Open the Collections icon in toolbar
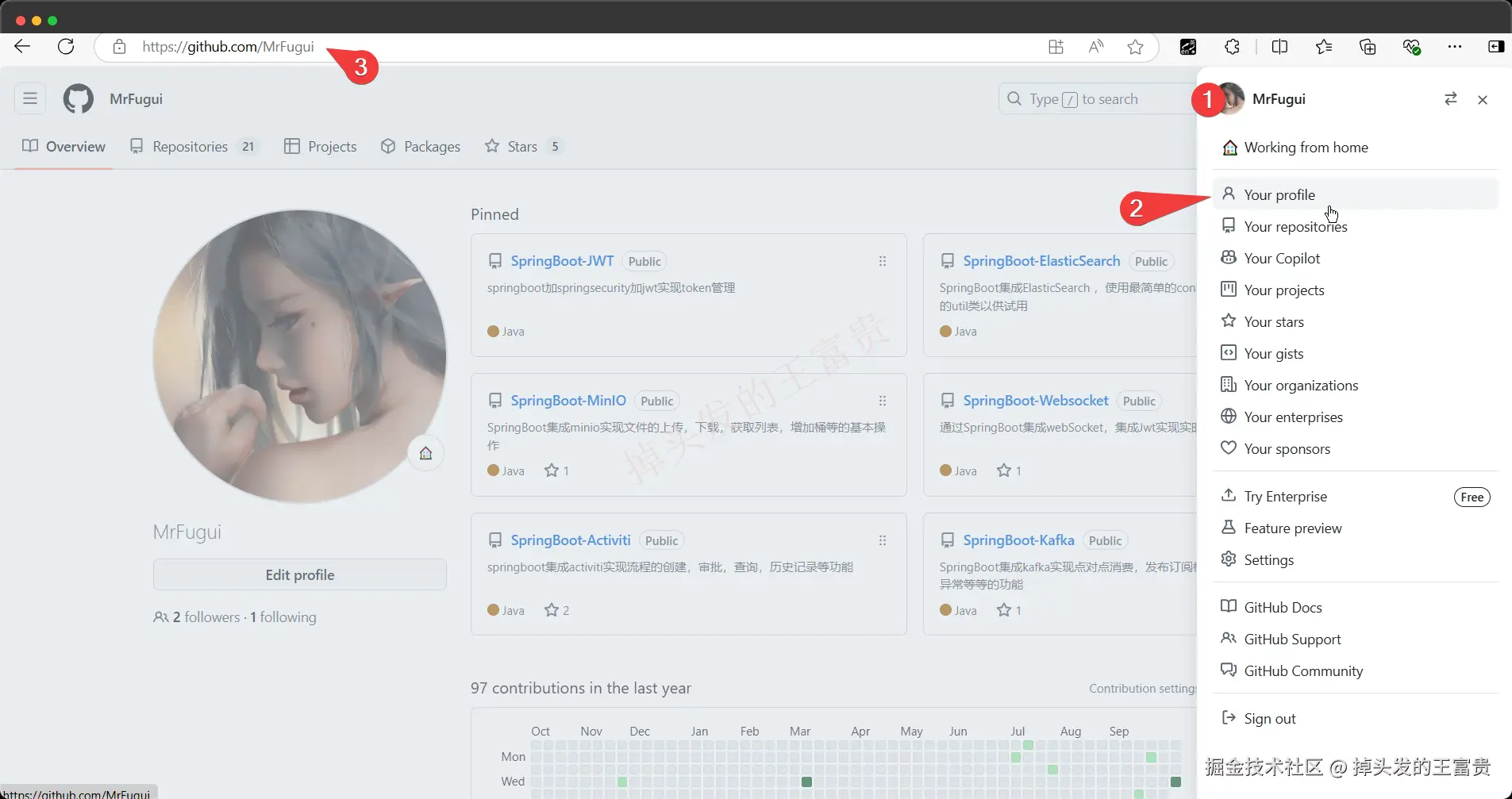Screen dimensions: 1512x799 pos(1368,47)
